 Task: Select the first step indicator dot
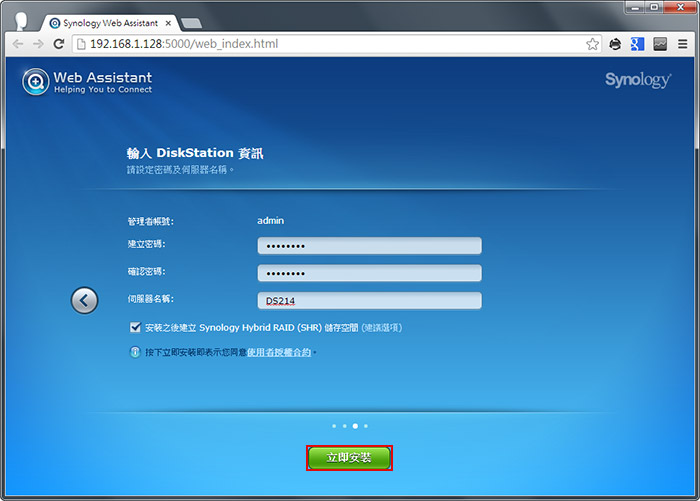tap(334, 426)
